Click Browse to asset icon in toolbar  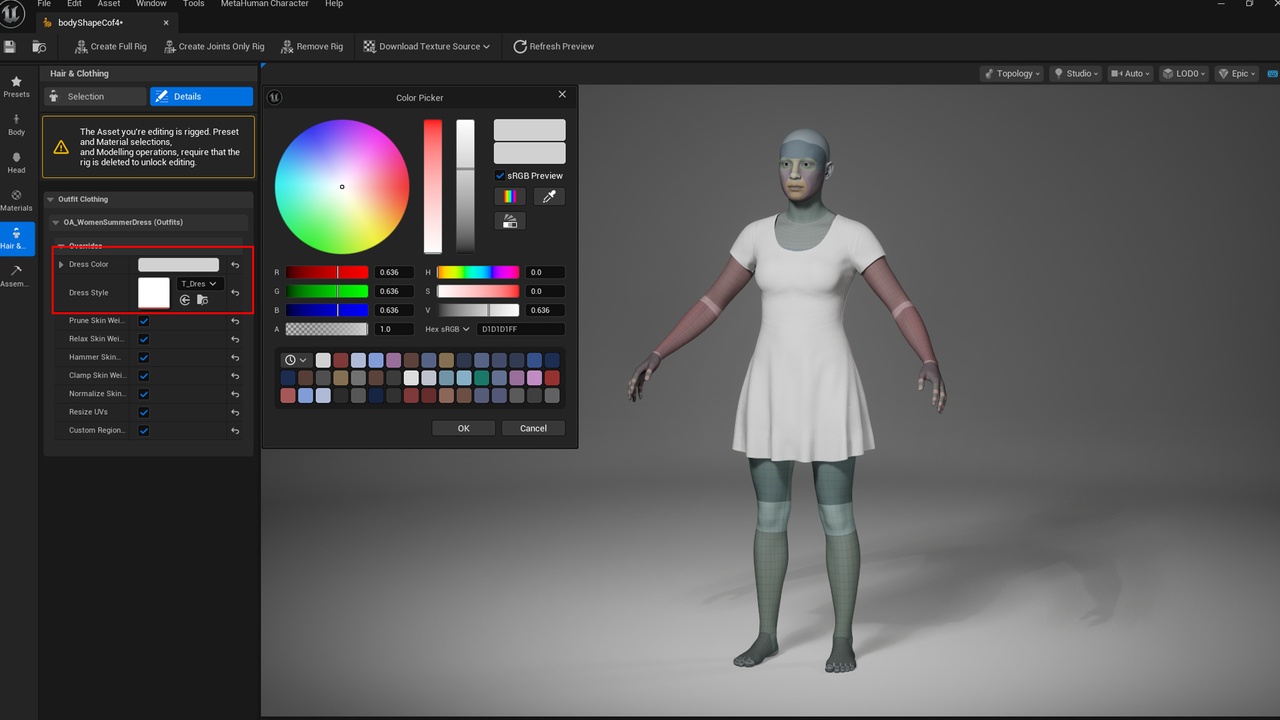point(39,46)
